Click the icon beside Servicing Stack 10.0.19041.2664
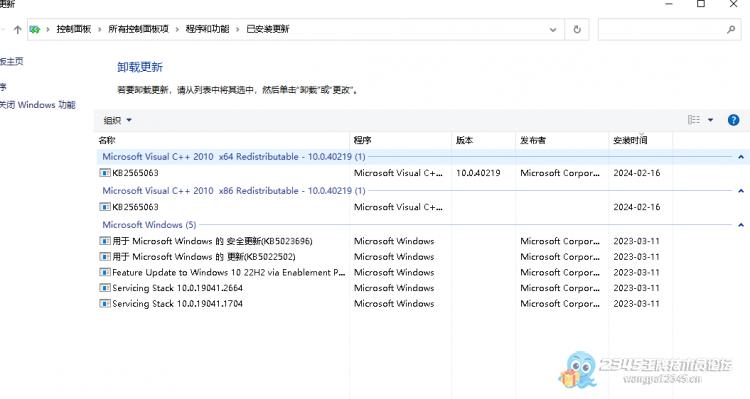Screen dimensions: 750x399 pyautogui.click(x=105, y=288)
